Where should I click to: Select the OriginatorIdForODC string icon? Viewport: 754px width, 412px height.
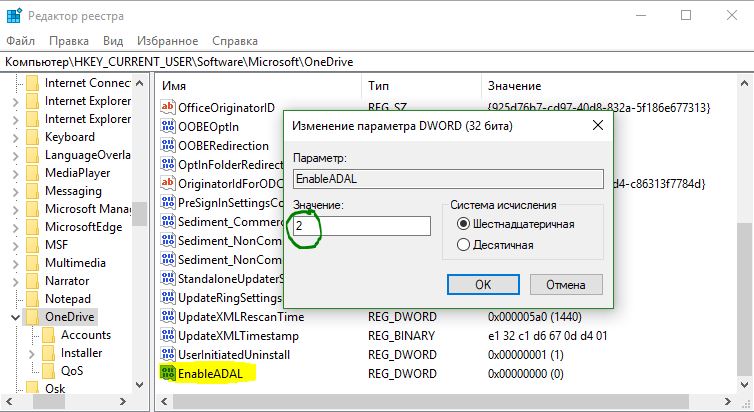(x=167, y=183)
